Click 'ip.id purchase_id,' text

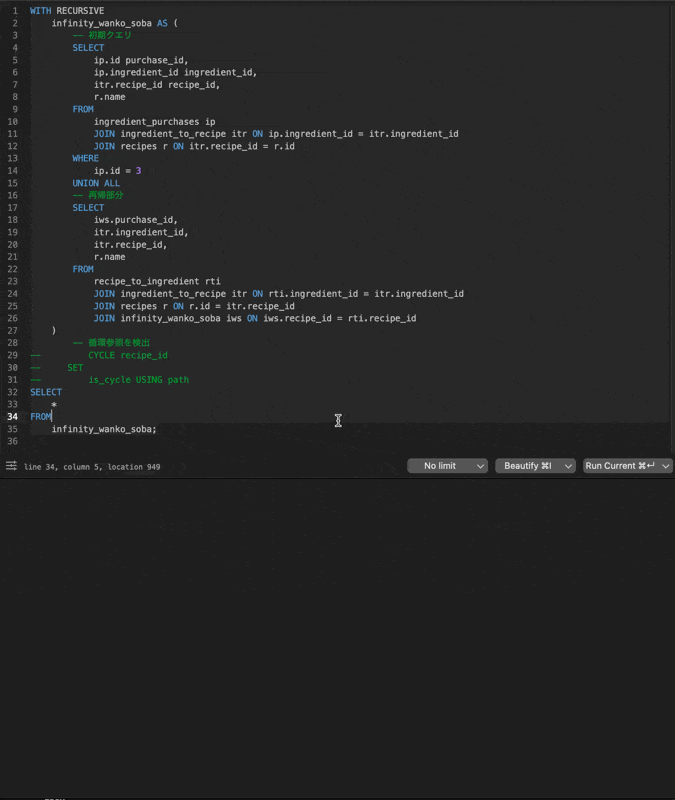[141, 60]
